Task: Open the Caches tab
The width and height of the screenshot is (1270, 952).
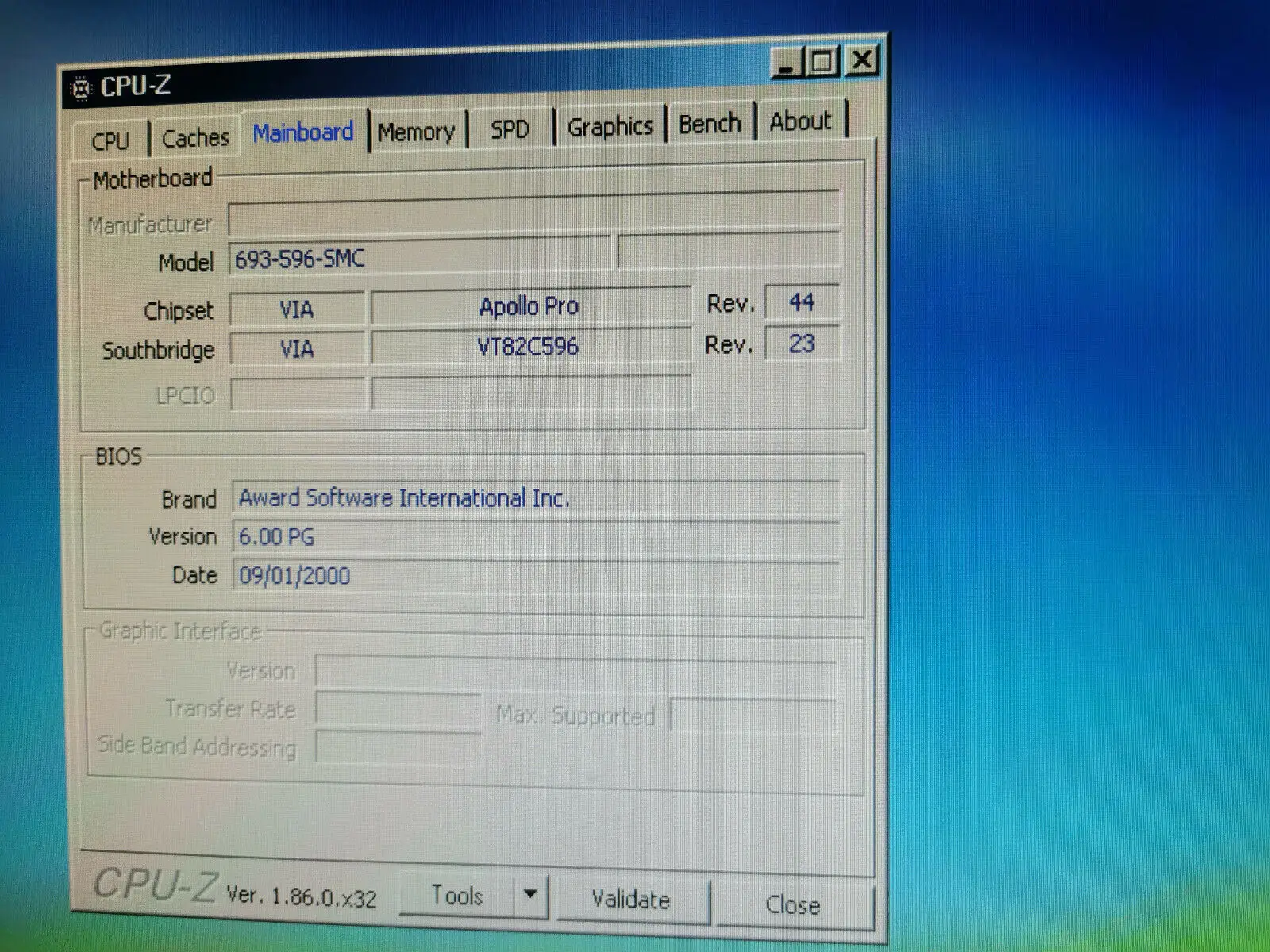Action: coord(195,138)
